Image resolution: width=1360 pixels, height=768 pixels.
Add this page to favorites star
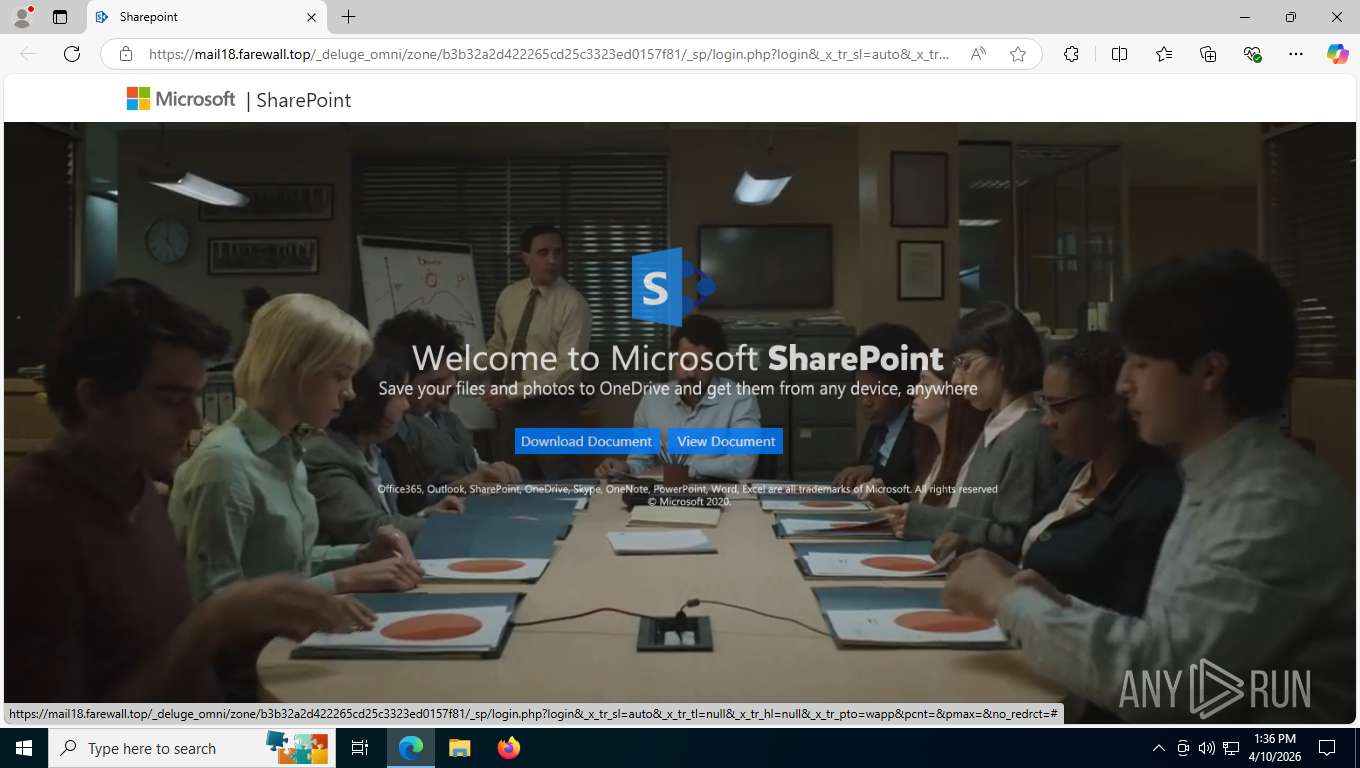tap(1018, 54)
